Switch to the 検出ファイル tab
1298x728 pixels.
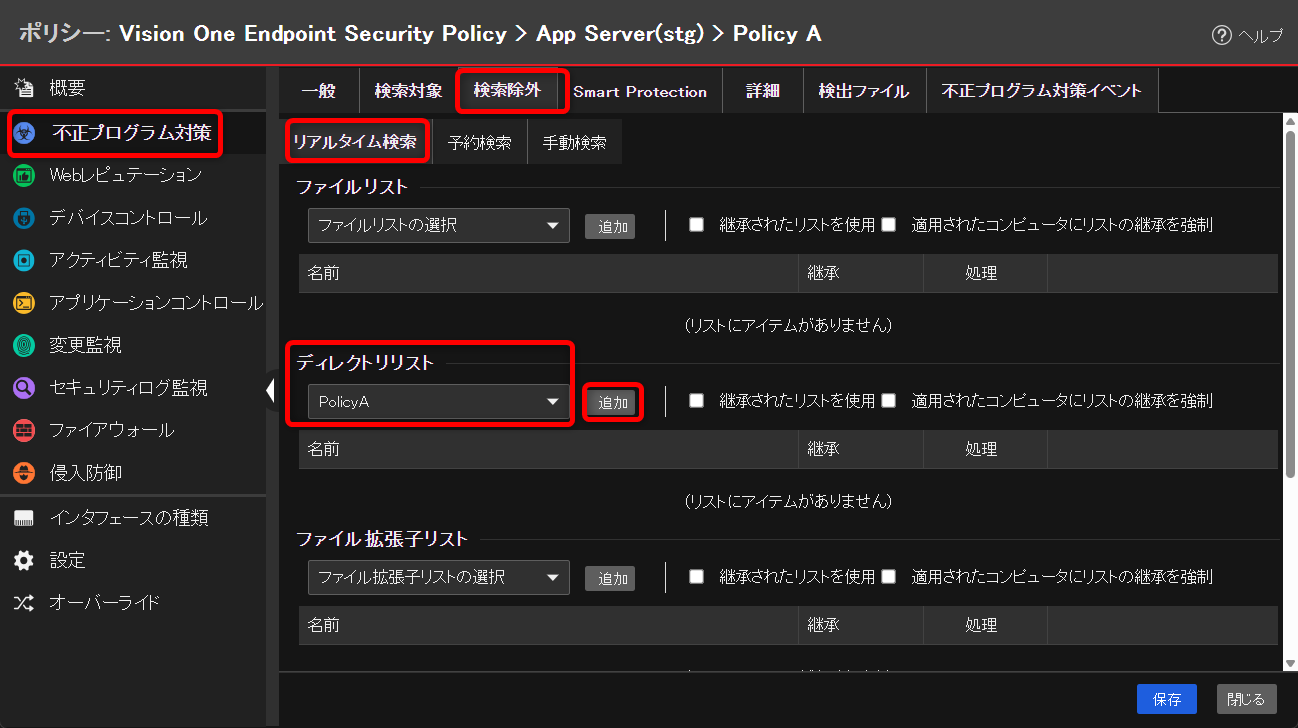point(864,91)
